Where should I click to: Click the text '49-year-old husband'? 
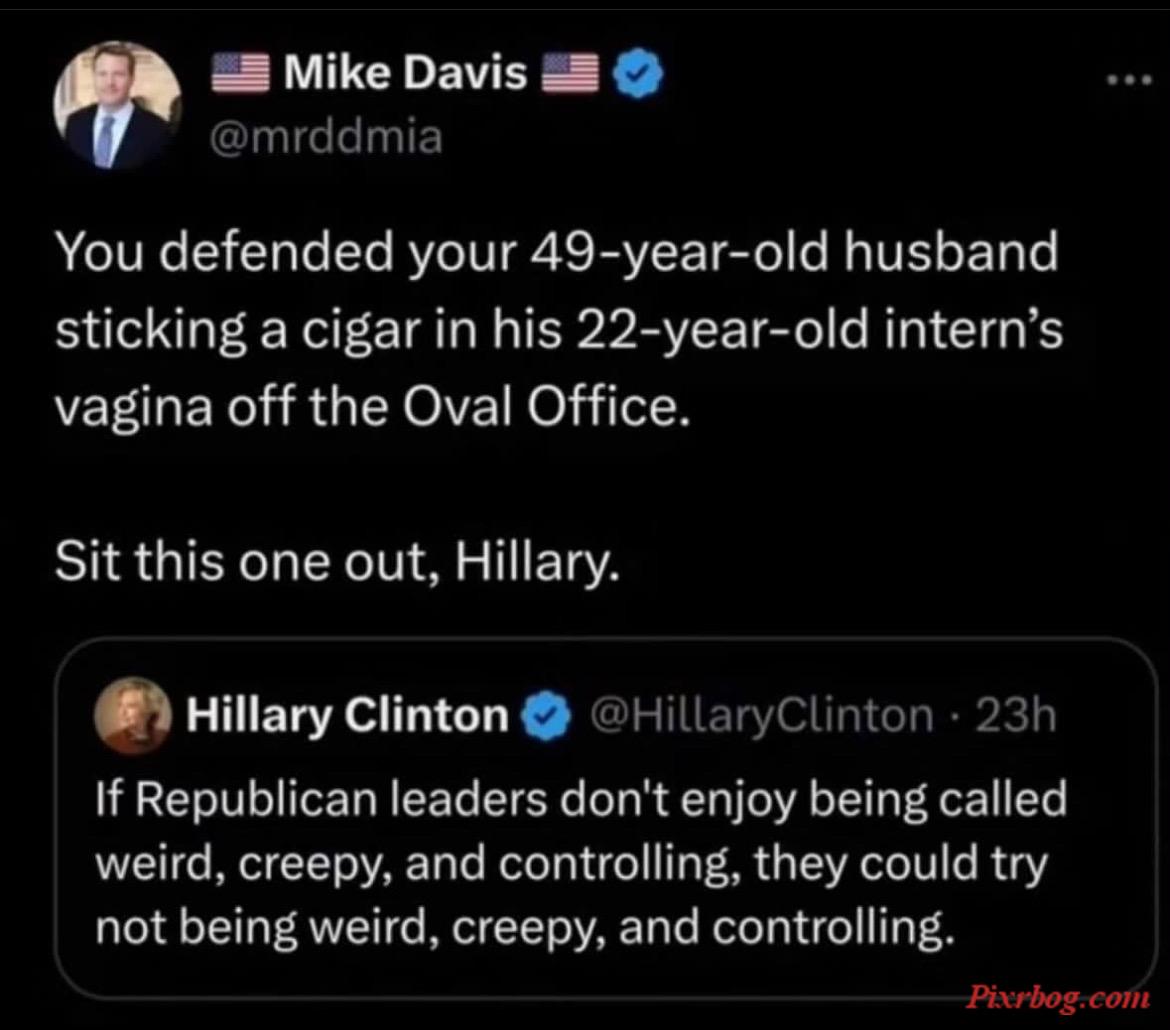click(x=794, y=253)
